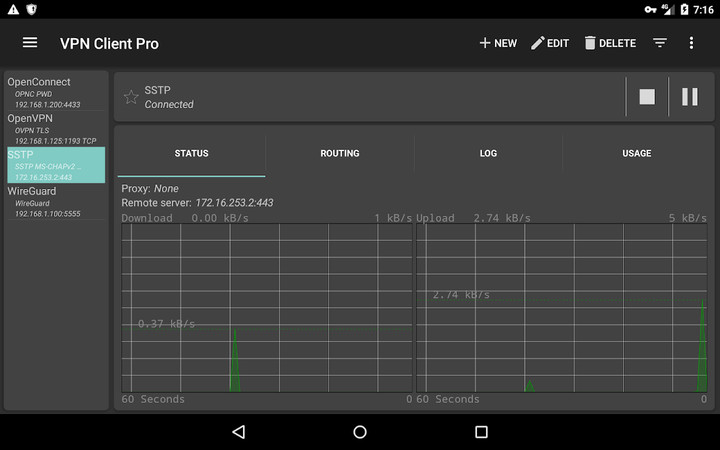Click the Upload speed graph
The image size is (720, 450).
coord(562,308)
